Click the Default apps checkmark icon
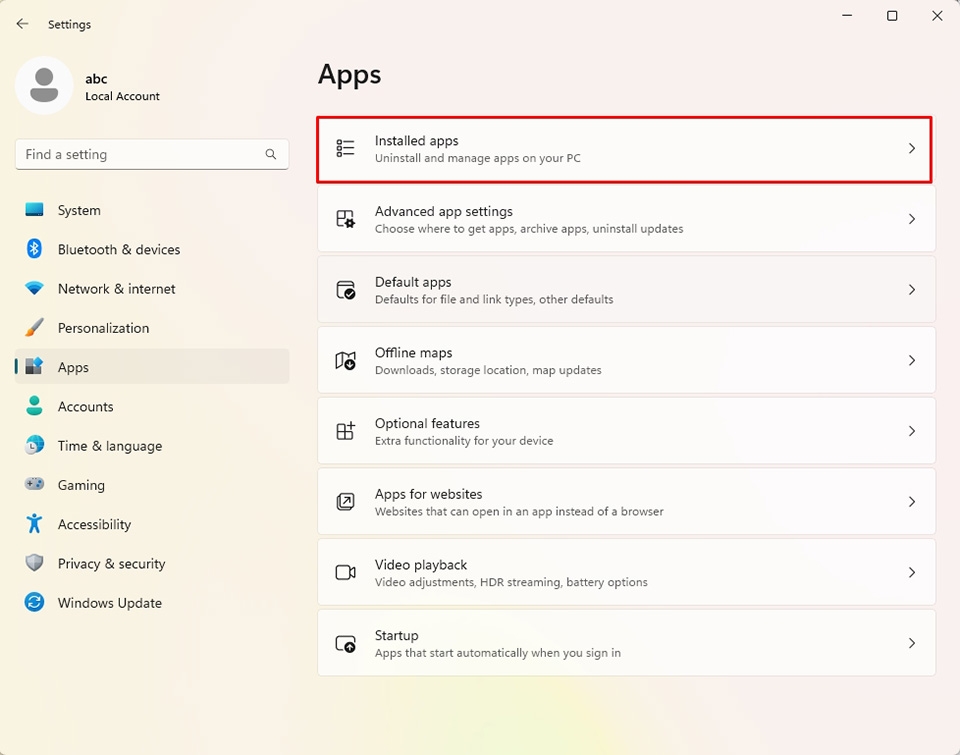The width and height of the screenshot is (960, 755). (345, 290)
